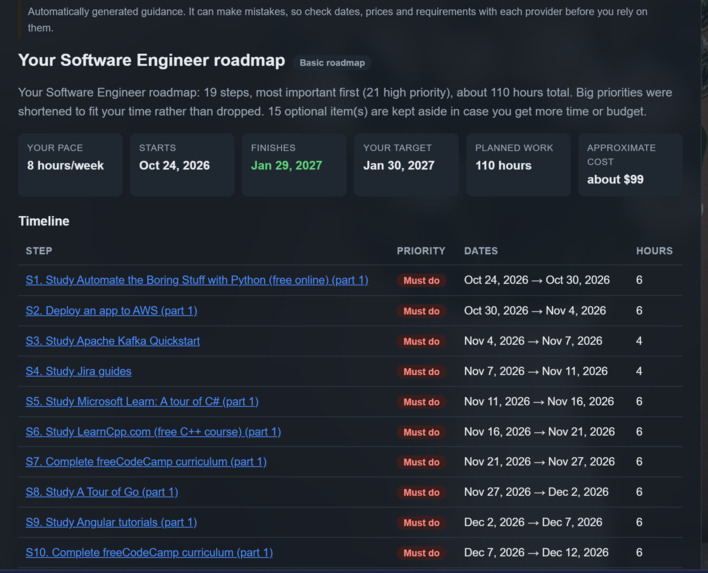Click the HOURS column header

[x=654, y=251]
